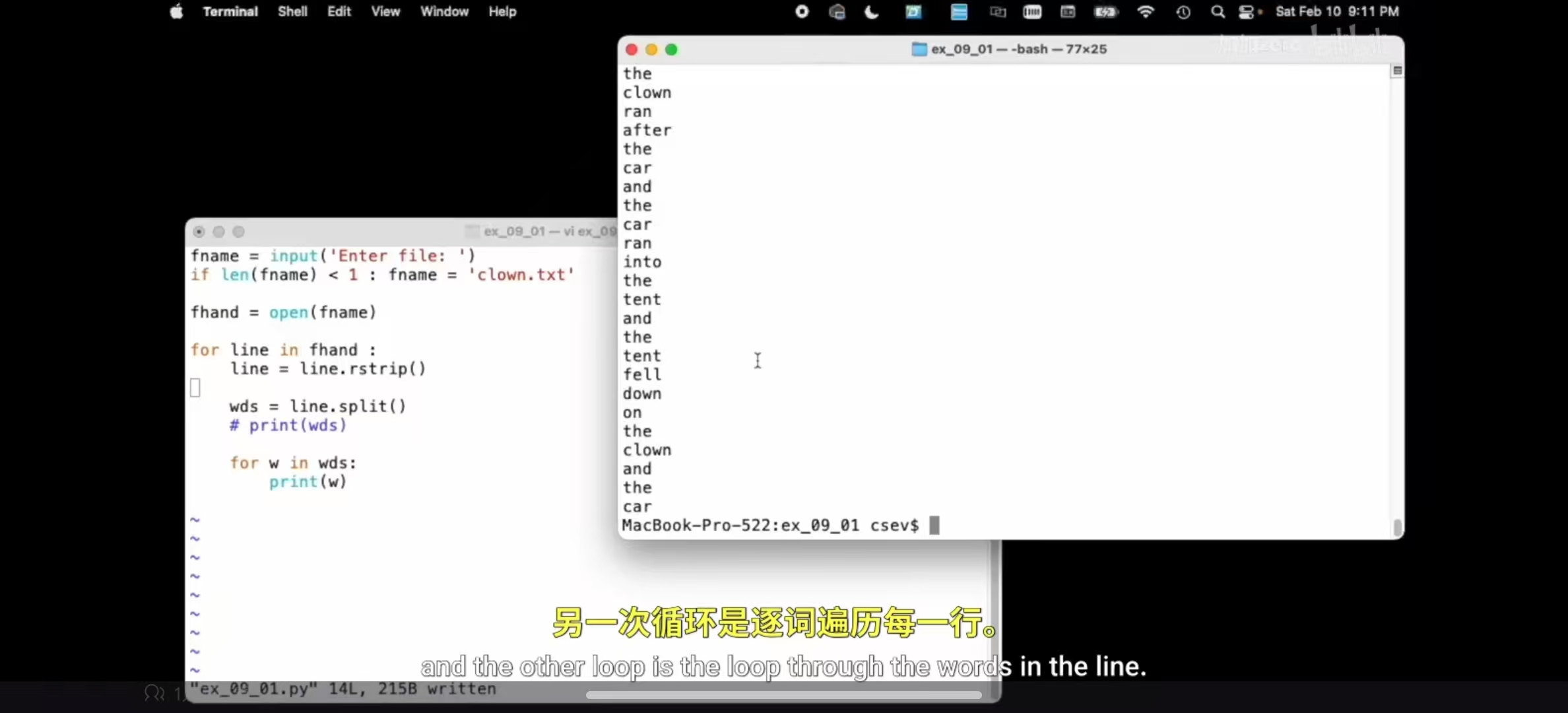The height and width of the screenshot is (713, 1568).
Task: Open the Edit menu
Action: (339, 12)
